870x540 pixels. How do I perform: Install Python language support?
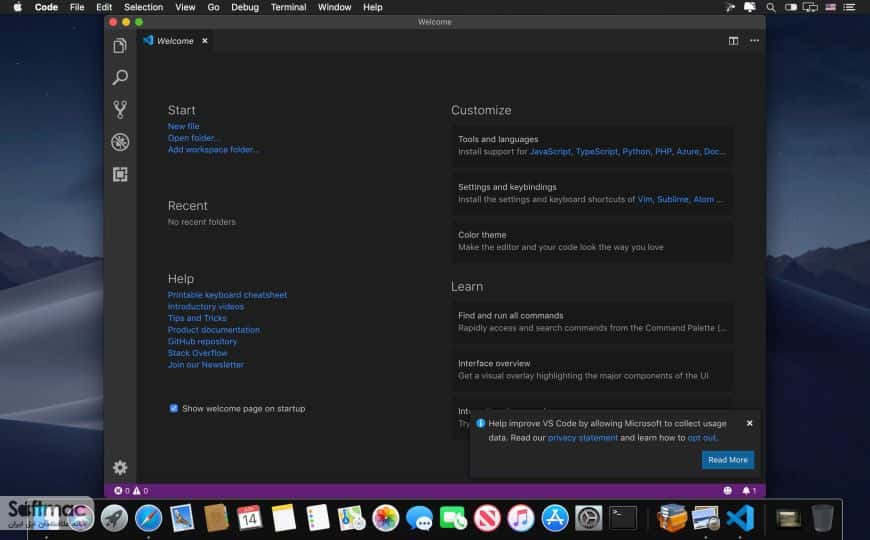click(x=636, y=152)
